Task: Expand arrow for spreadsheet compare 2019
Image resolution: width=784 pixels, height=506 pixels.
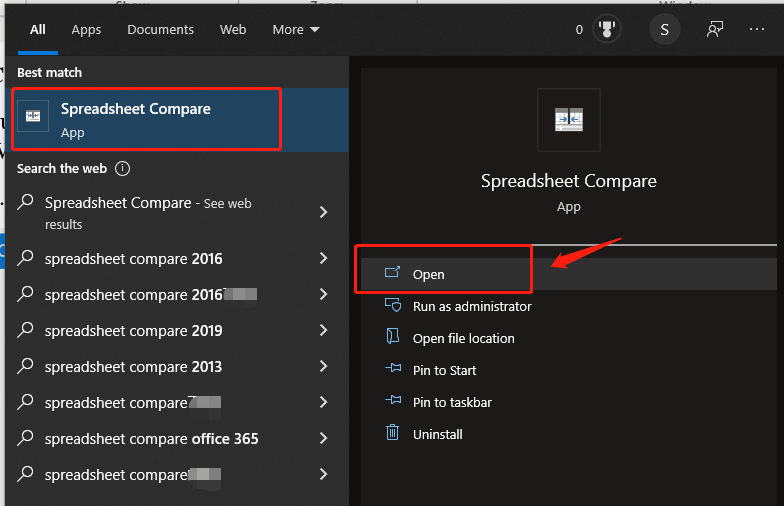Action: point(323,330)
